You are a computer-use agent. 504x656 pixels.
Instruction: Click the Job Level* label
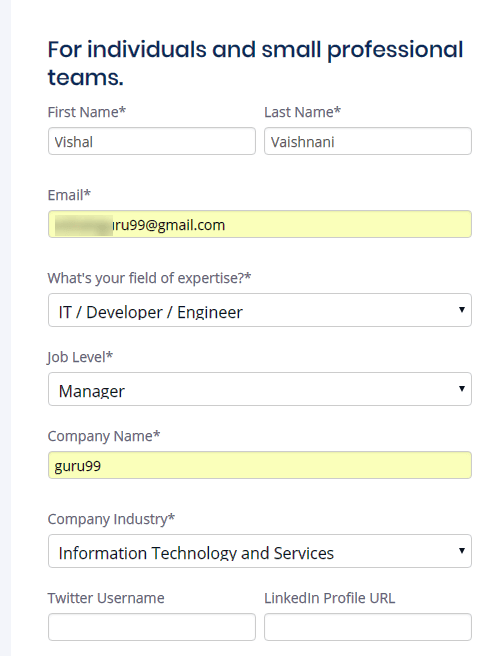(80, 357)
